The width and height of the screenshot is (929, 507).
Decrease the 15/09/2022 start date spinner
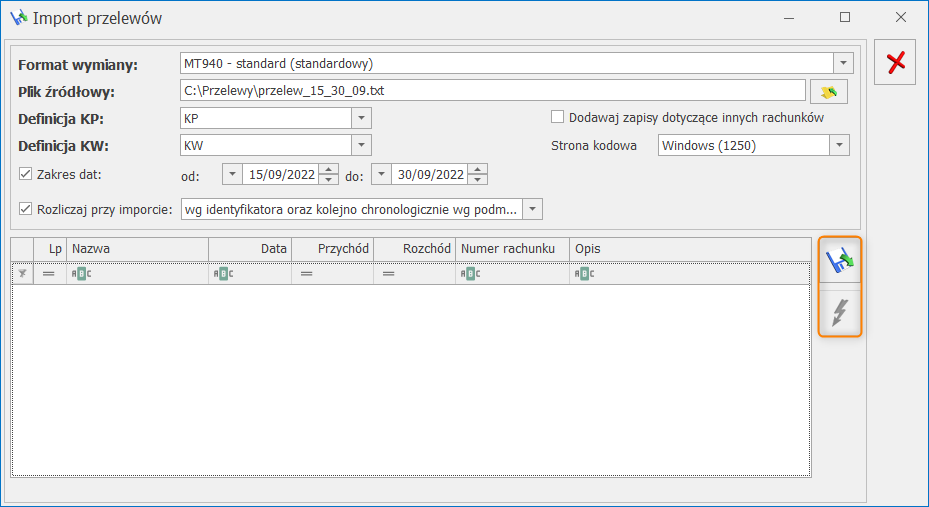(x=328, y=179)
